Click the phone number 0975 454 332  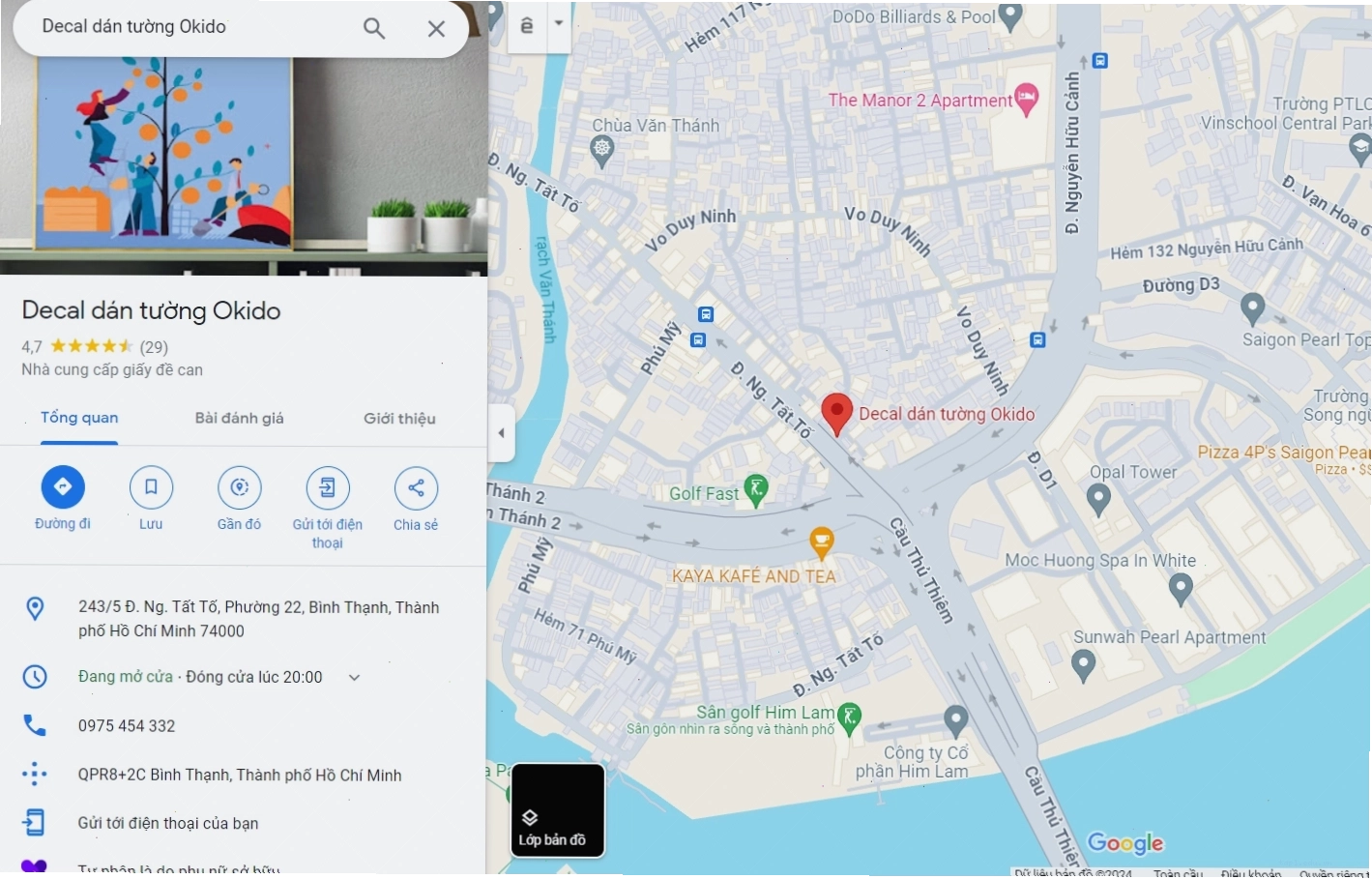pos(127,725)
